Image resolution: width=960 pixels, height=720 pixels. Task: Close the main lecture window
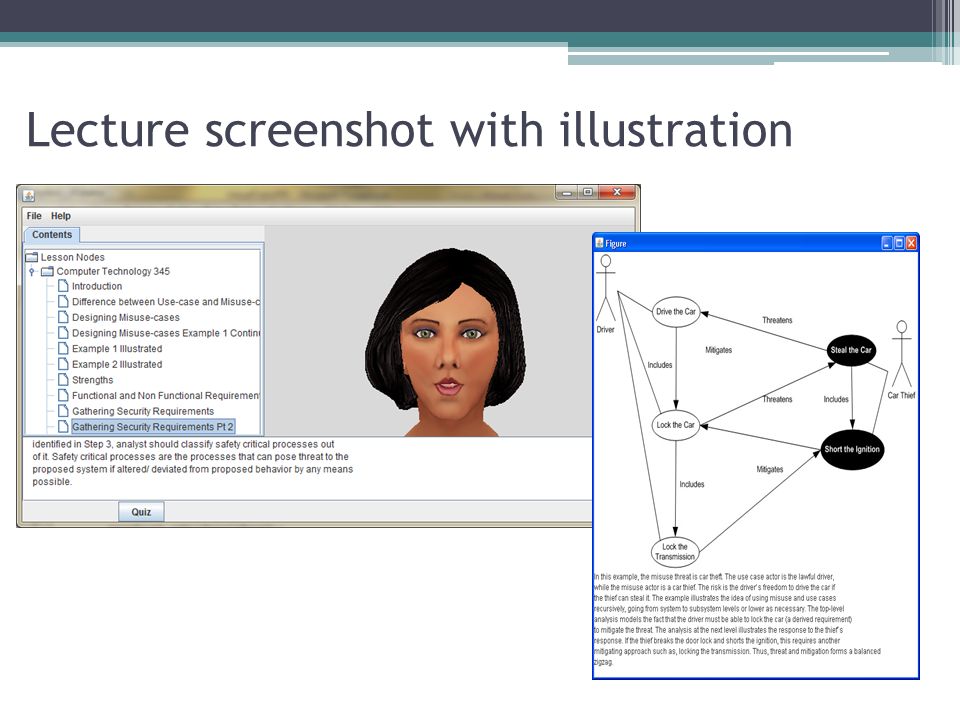617,192
